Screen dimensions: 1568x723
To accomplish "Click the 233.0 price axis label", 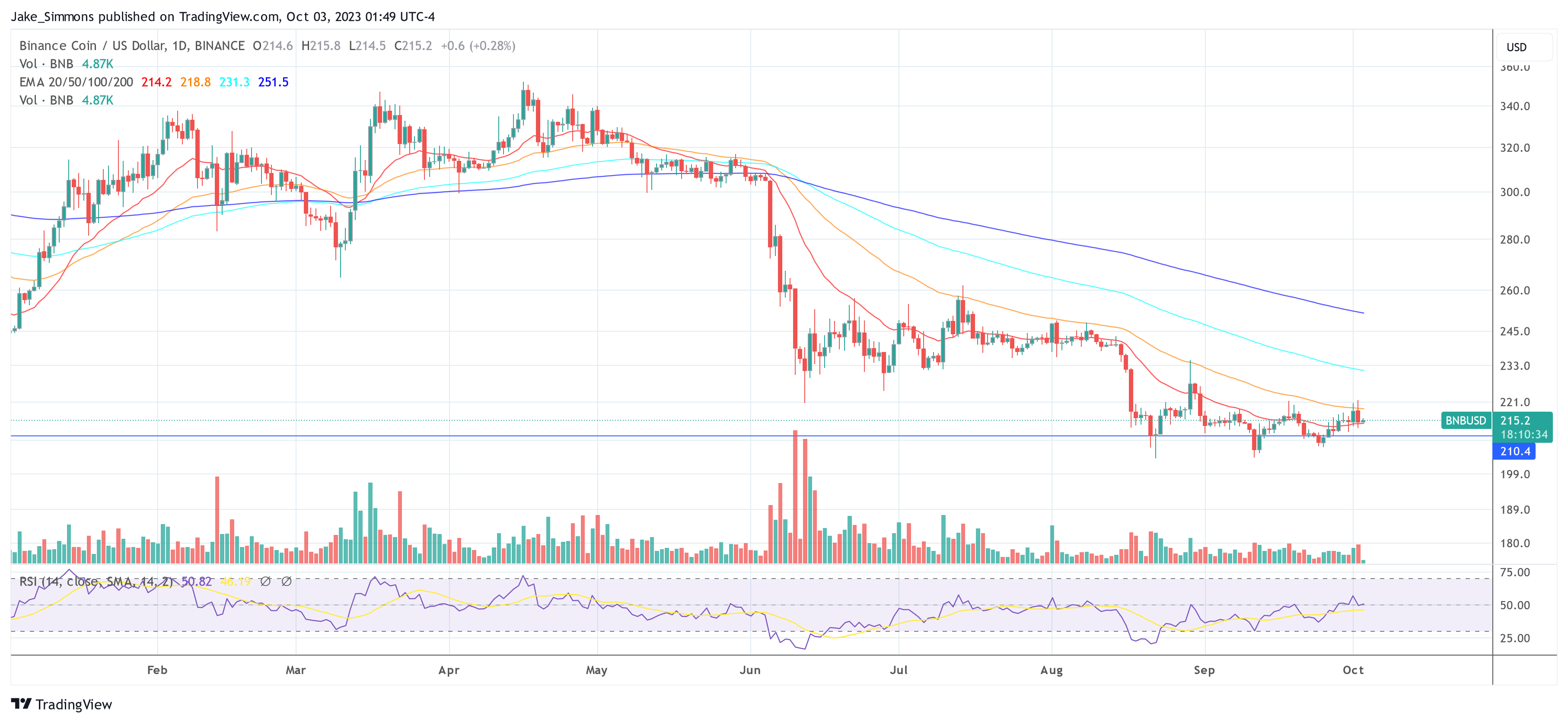I will 1515,365.
